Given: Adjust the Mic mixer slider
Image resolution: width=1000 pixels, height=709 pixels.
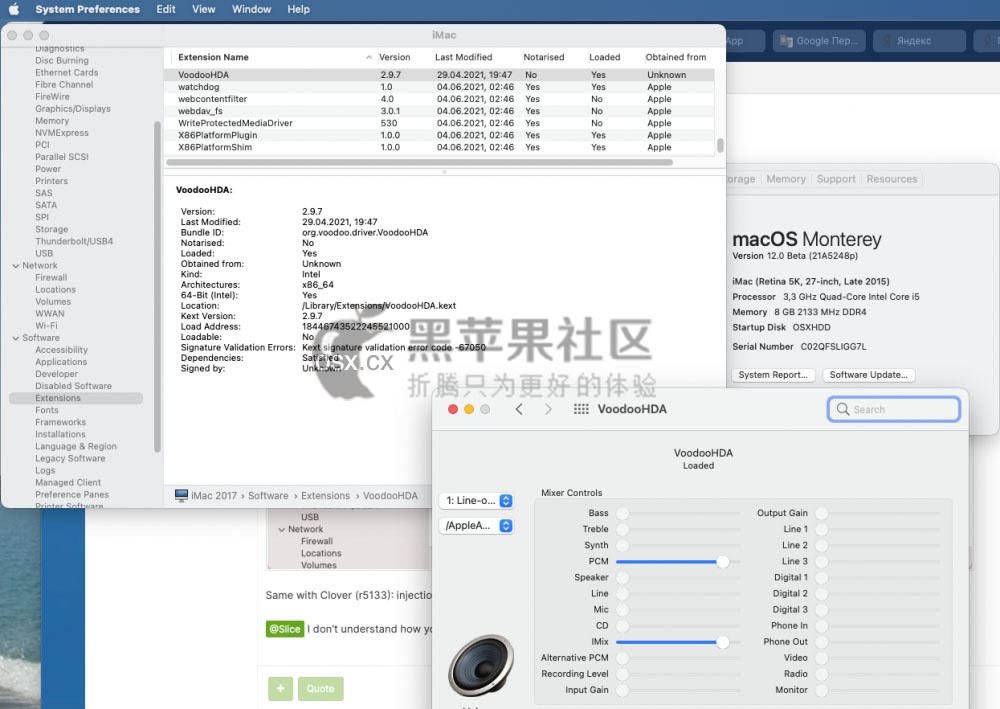Looking at the screenshot, I should click(x=678, y=610).
